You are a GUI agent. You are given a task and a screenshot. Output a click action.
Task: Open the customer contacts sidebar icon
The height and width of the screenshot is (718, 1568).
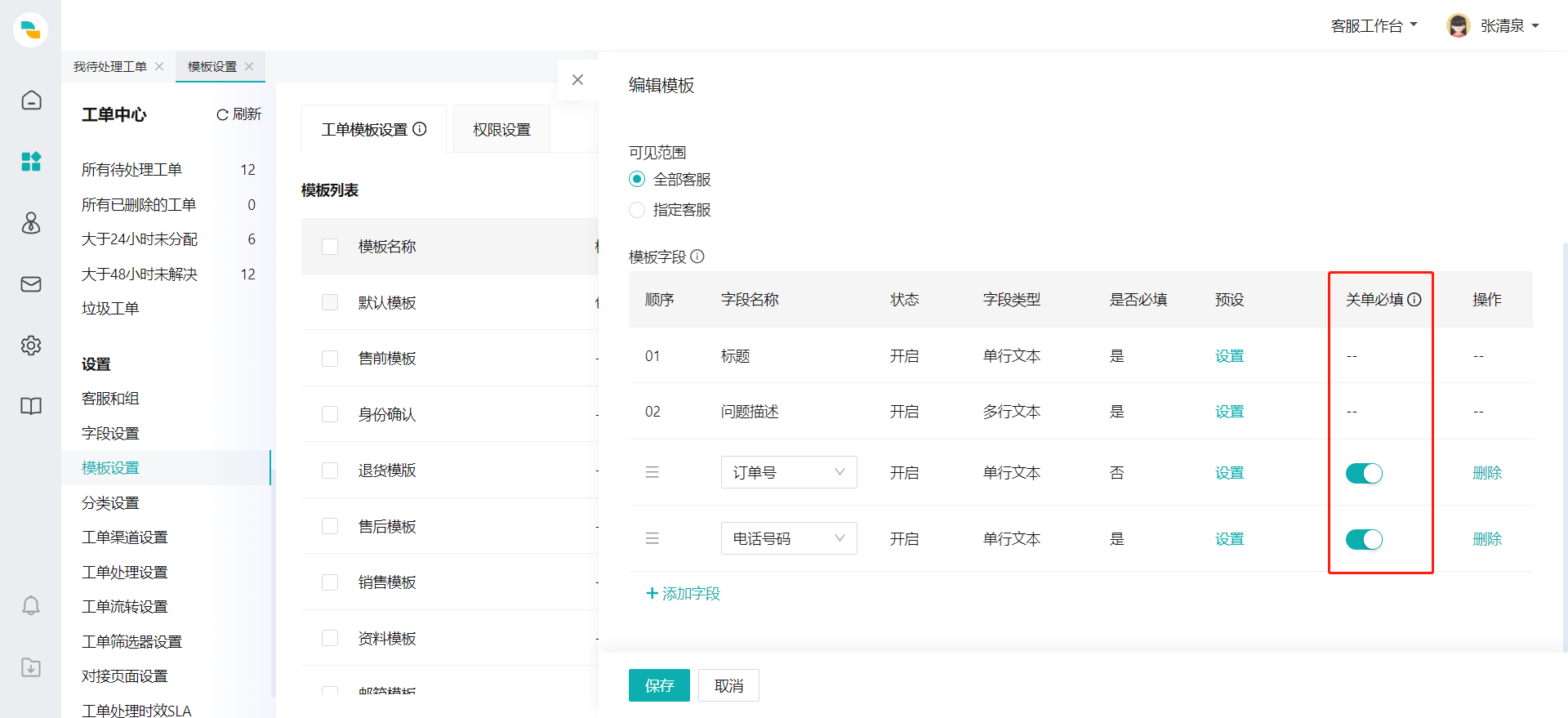click(x=31, y=222)
